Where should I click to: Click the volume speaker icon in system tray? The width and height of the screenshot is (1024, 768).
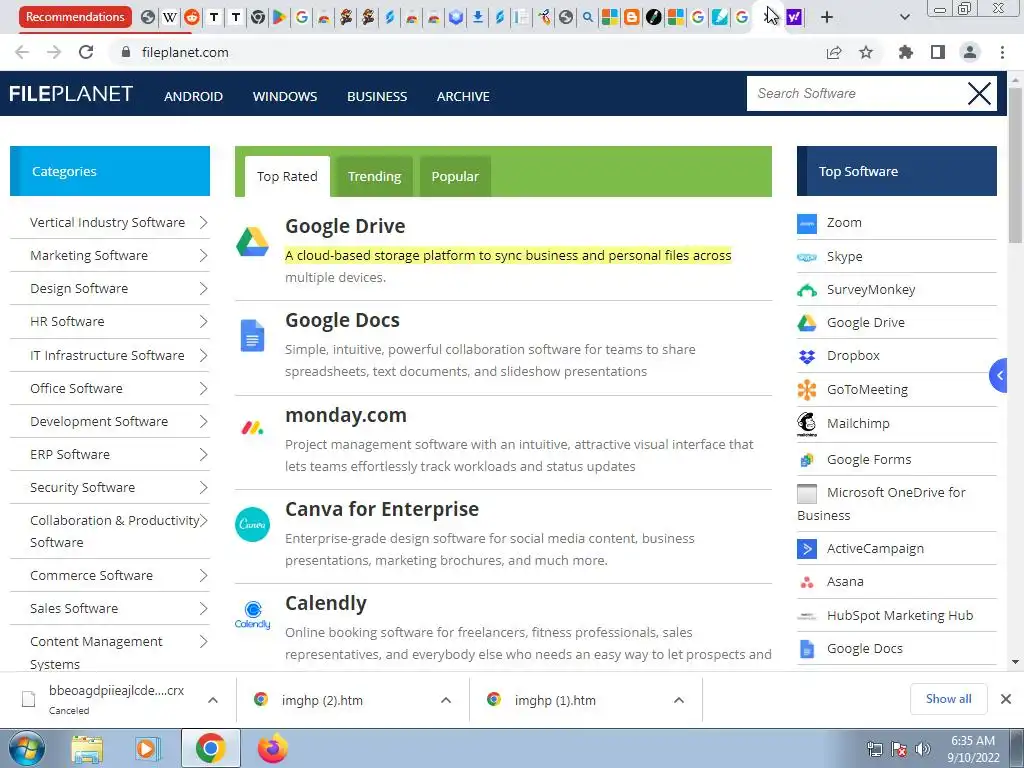coord(923,748)
